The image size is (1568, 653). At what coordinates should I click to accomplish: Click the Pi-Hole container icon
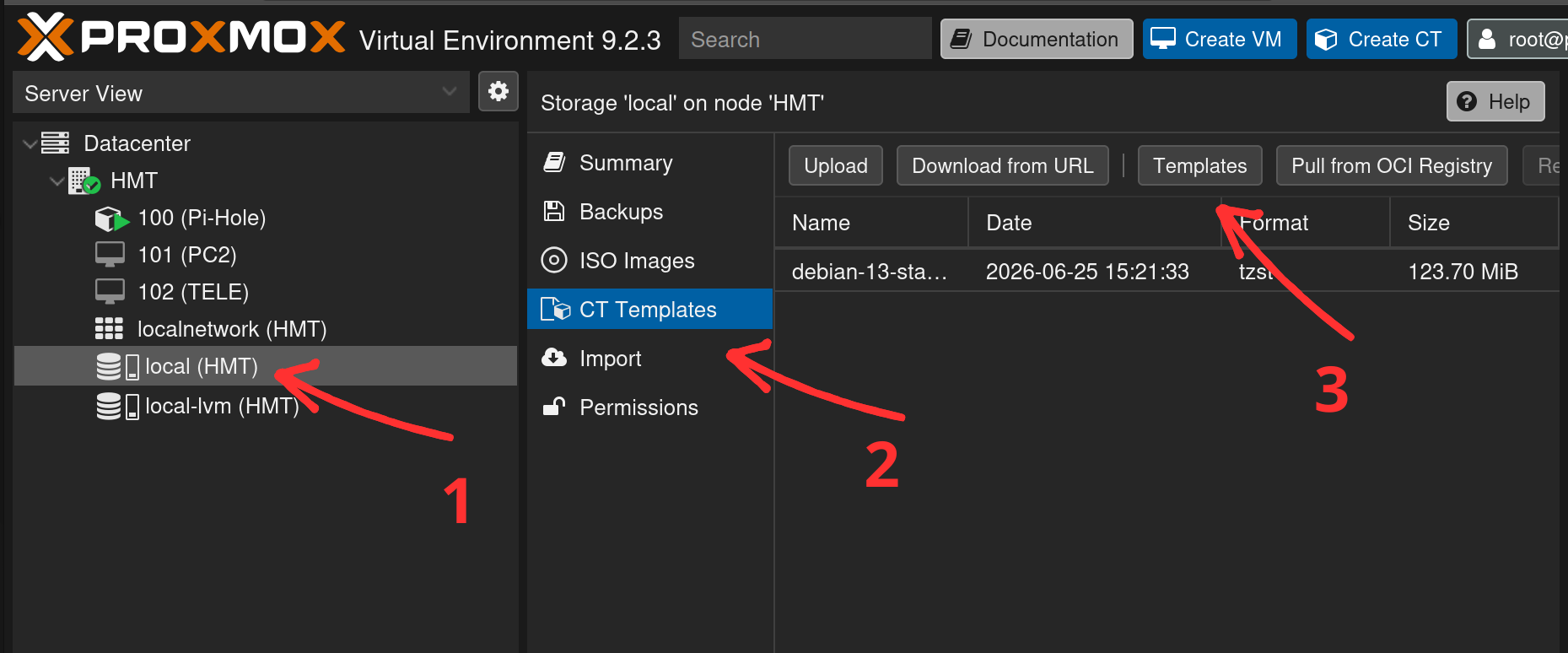click(111, 219)
